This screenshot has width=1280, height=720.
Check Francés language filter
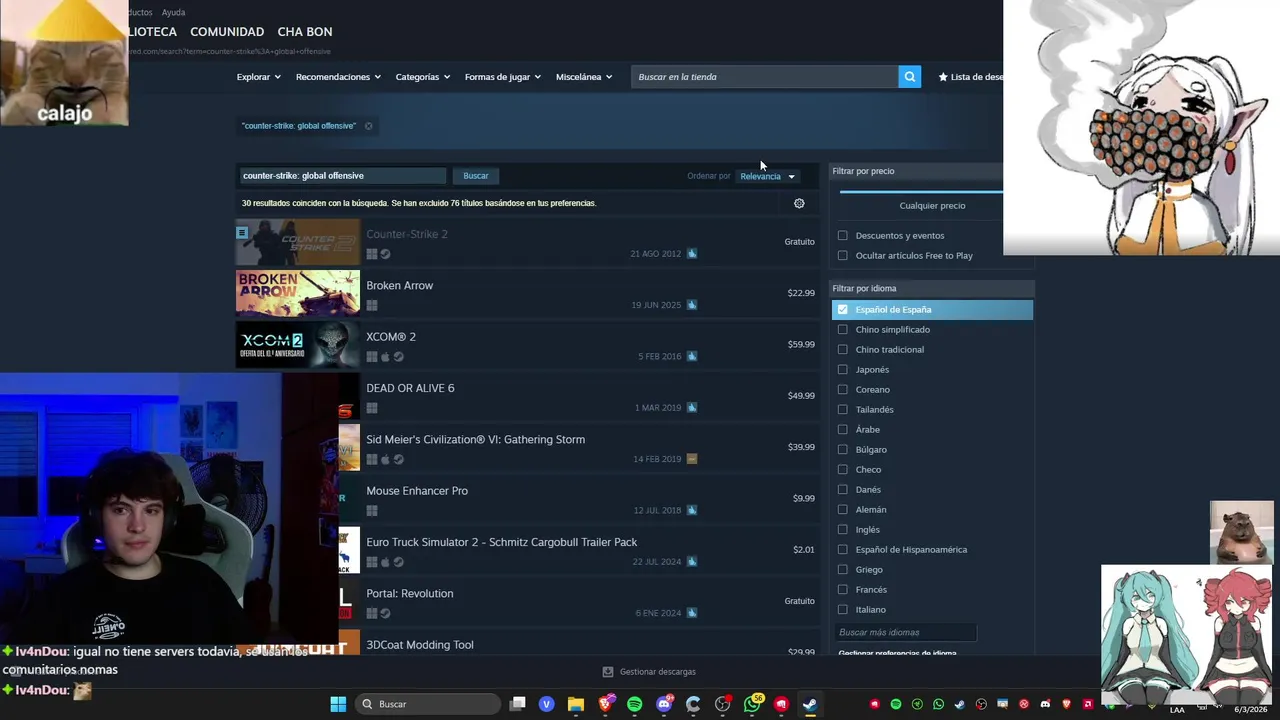842,590
